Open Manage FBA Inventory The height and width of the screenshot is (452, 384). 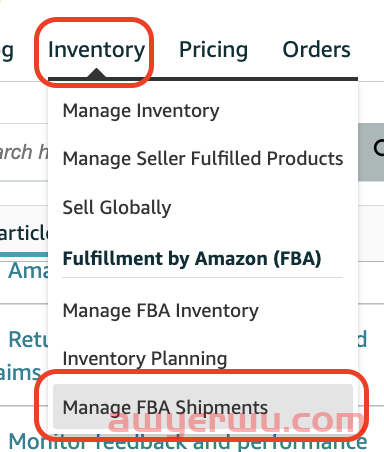click(x=161, y=311)
